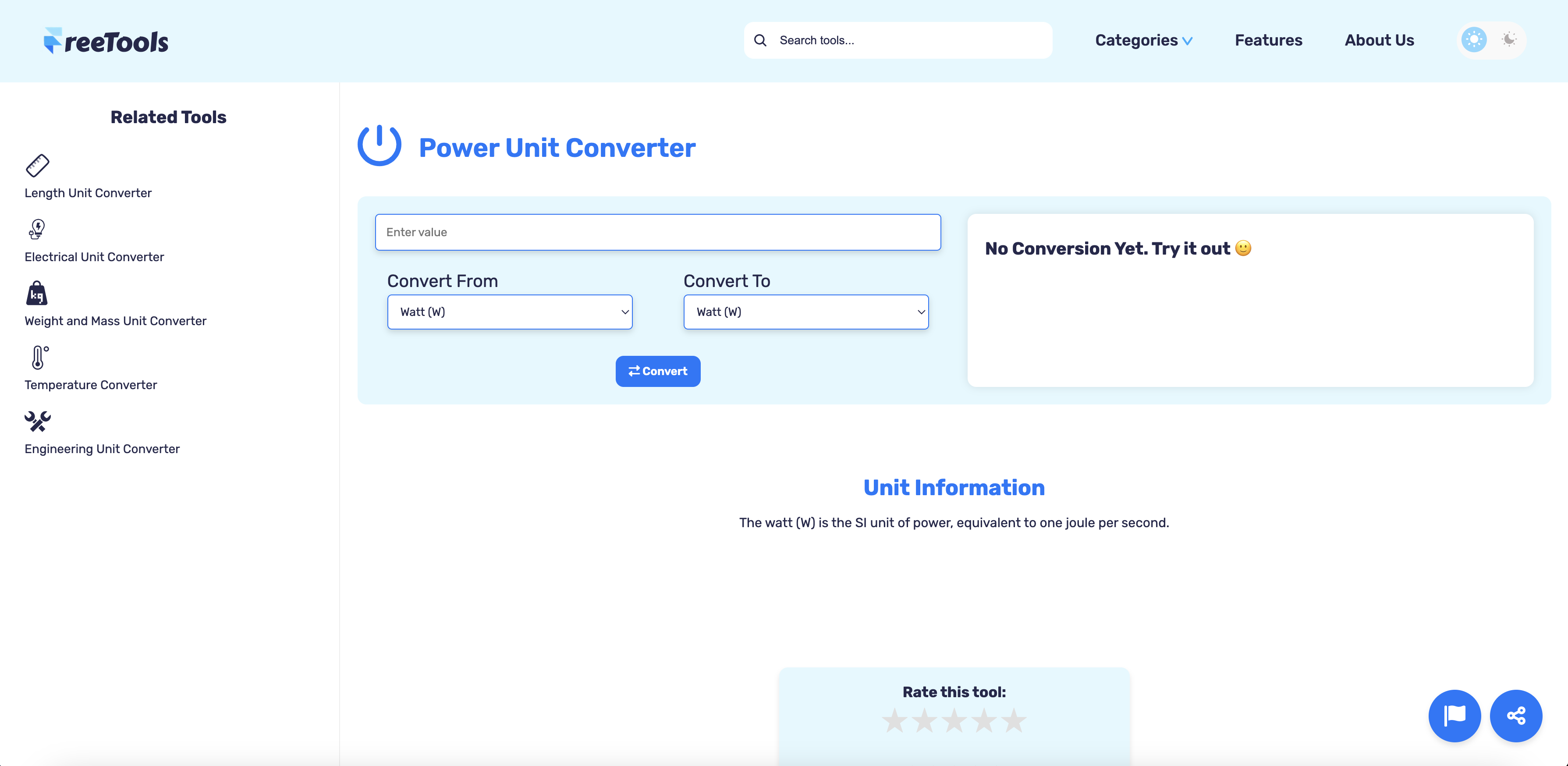Click inside the Enter value field
The image size is (1568, 766).
[x=658, y=232]
